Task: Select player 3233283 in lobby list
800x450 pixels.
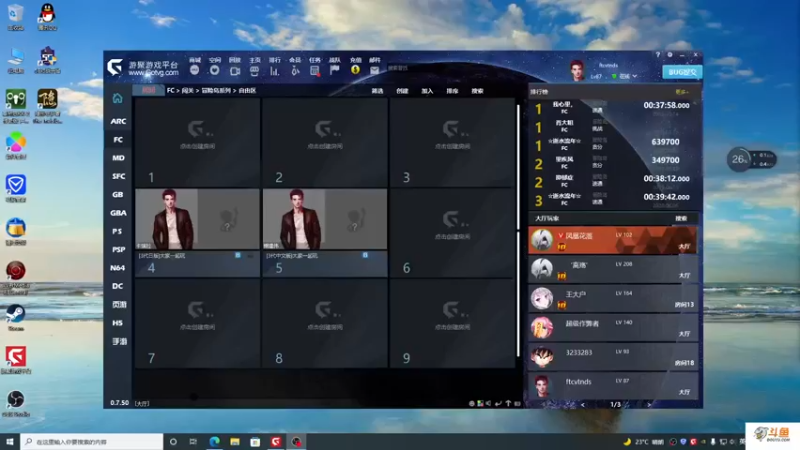Action: point(613,357)
